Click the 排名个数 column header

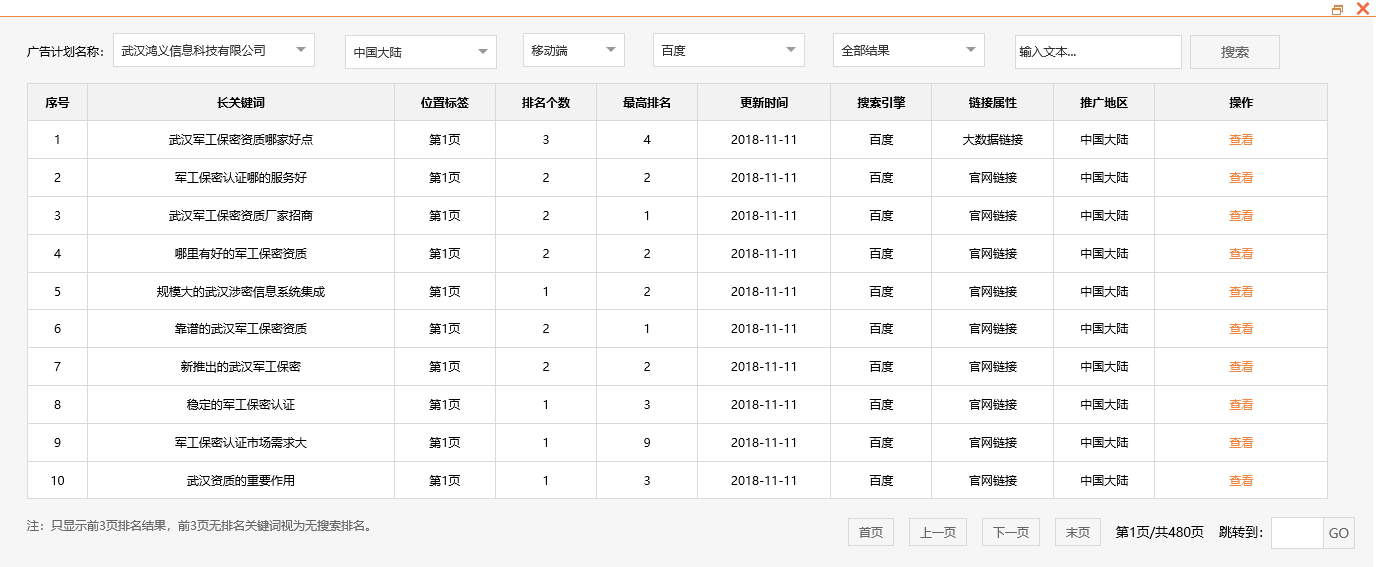(546, 102)
